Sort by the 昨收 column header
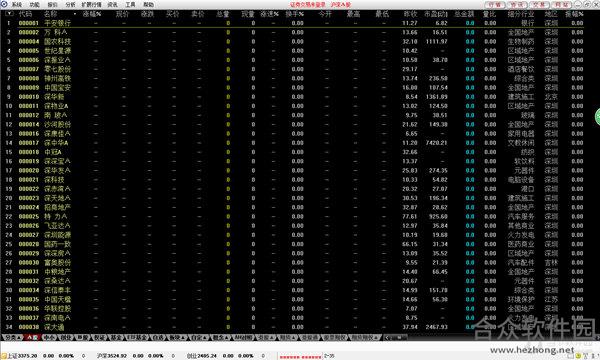This screenshot has height=360, width=600. click(410, 14)
